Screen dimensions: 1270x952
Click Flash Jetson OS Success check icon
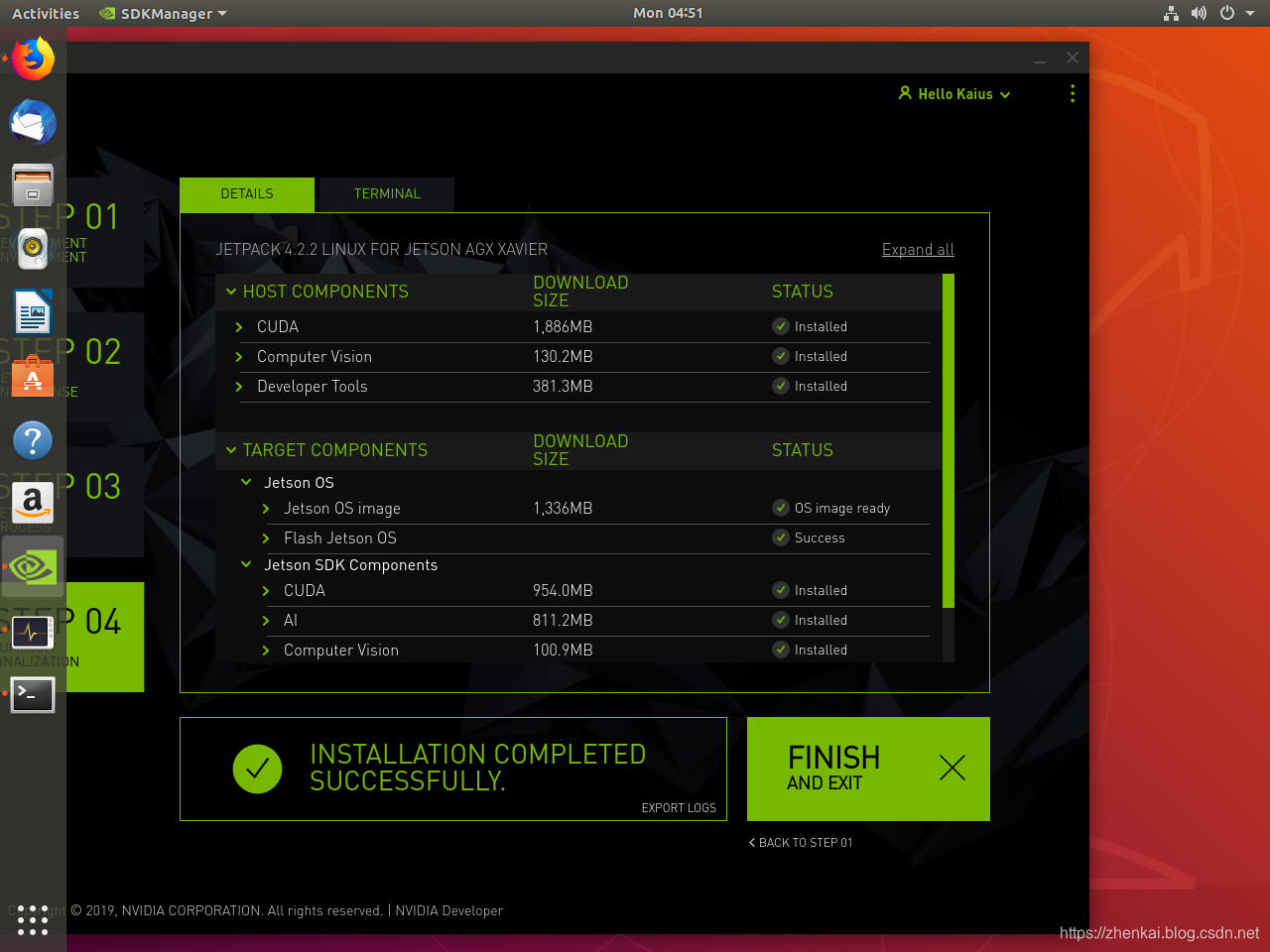point(781,537)
